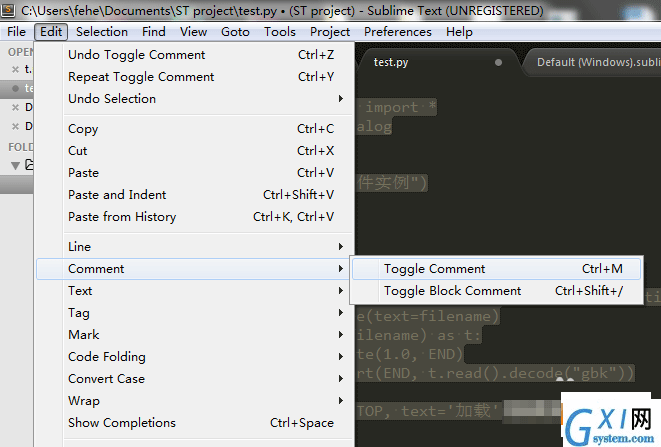Choose Show Completions
661x447 pixels.
point(194,422)
